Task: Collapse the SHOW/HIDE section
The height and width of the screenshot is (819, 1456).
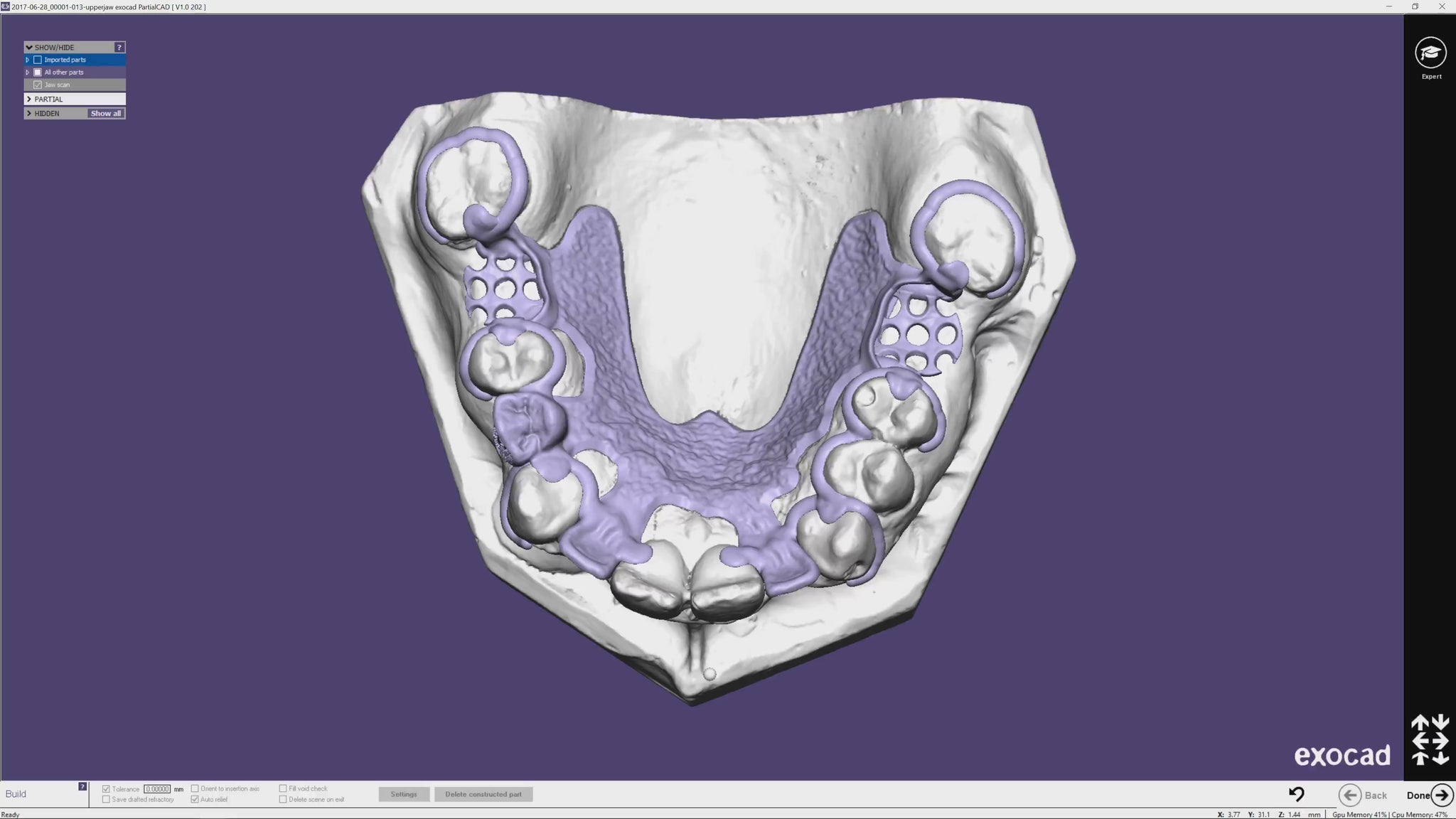Action: click(29, 48)
